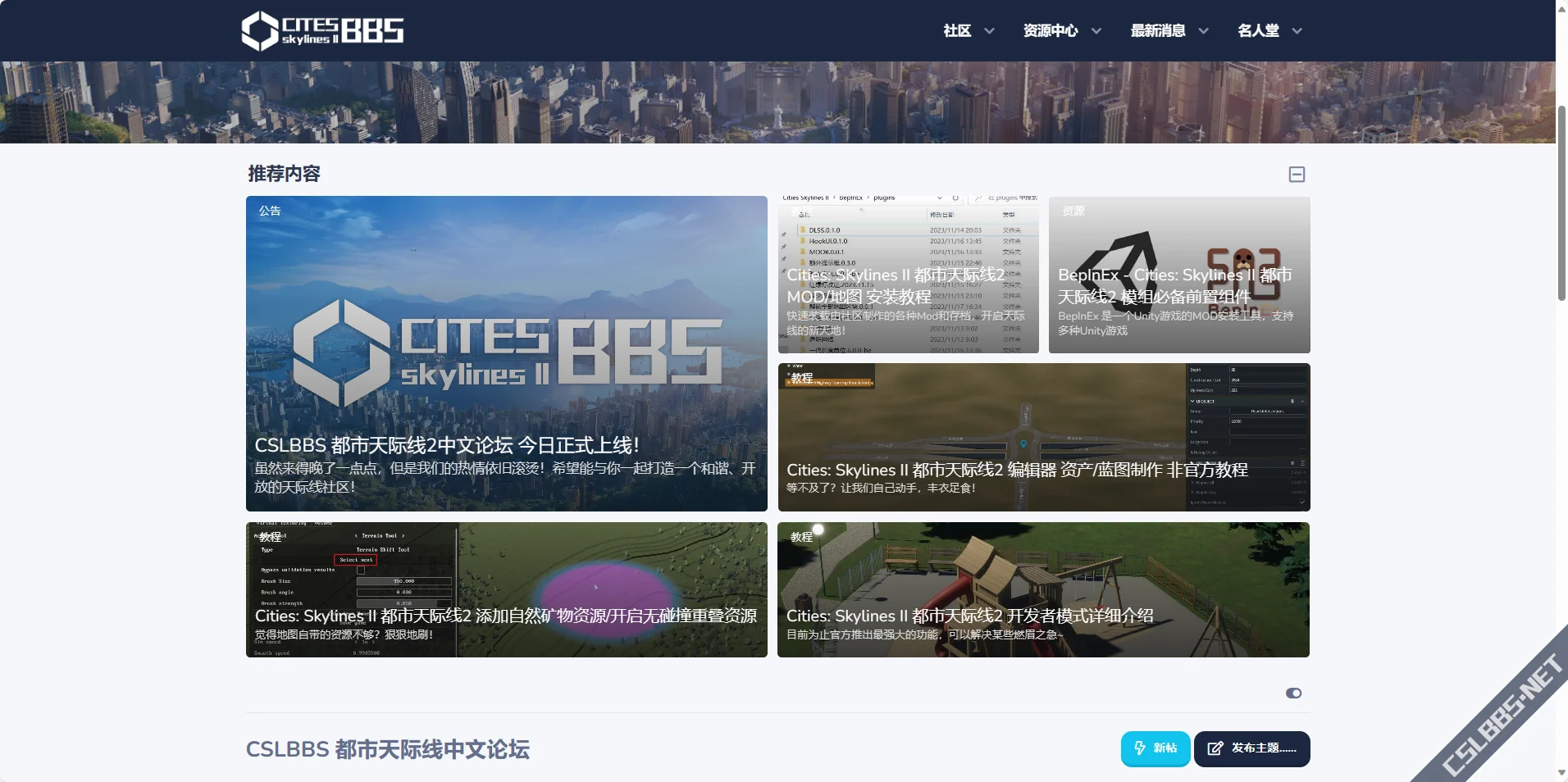Click the 推荐内容 section title
The height and width of the screenshot is (782, 1568).
click(284, 174)
